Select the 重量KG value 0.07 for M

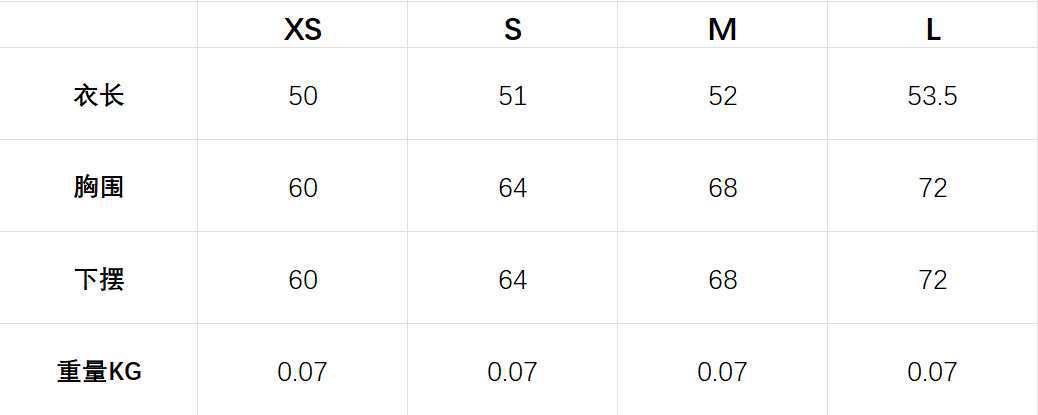(x=722, y=372)
